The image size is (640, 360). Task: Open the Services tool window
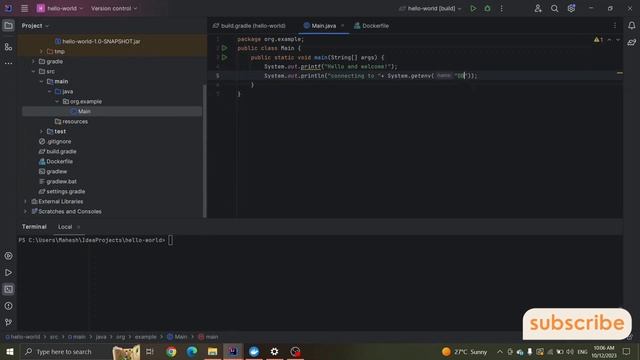click(x=8, y=256)
